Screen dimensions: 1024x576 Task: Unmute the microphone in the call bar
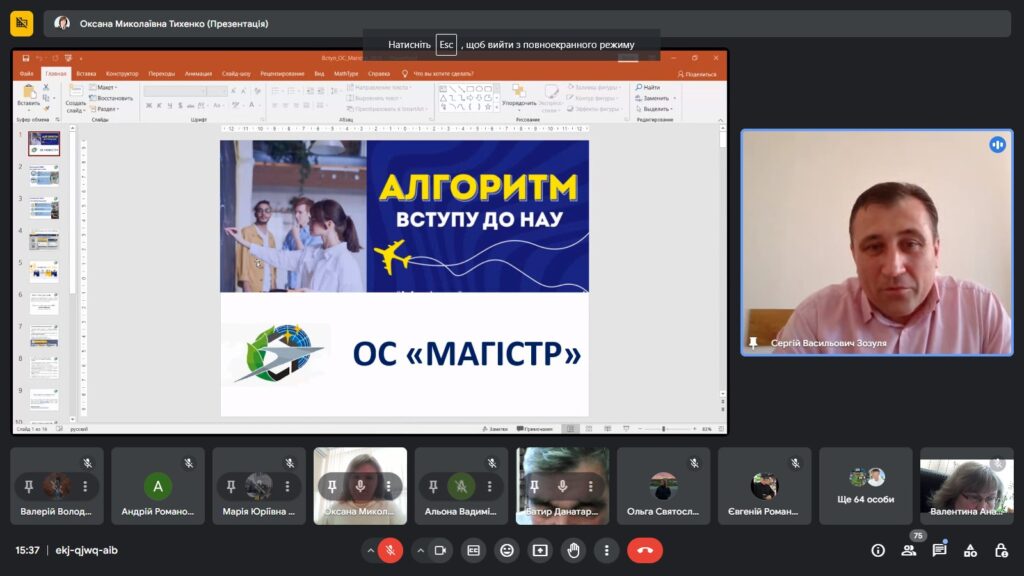391,550
